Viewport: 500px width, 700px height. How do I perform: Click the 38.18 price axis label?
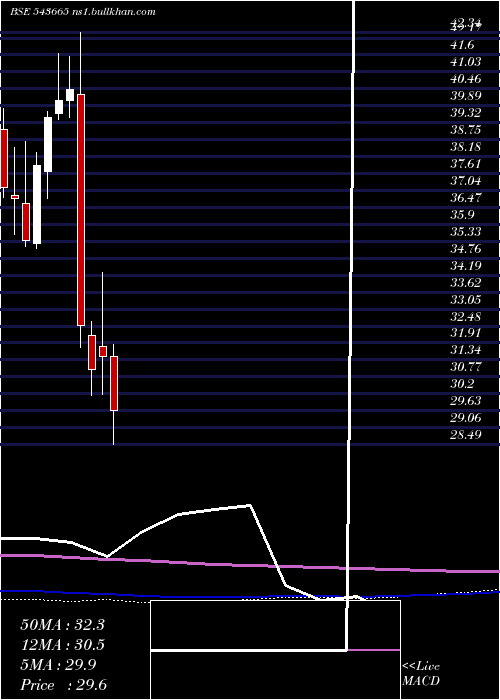pyautogui.click(x=465, y=147)
